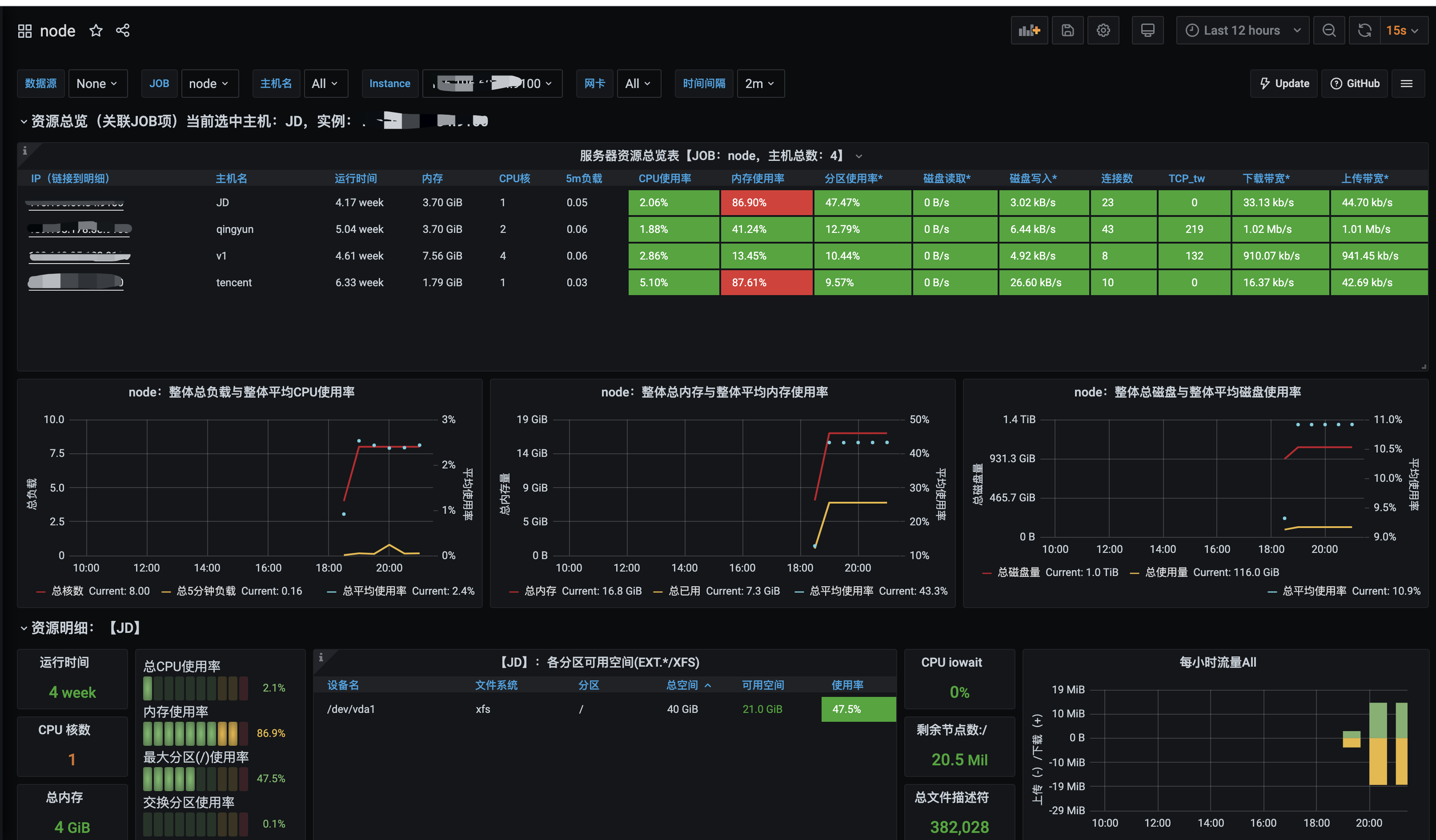This screenshot has width=1436, height=840.
Task: Click the Update link button
Action: click(x=1284, y=84)
